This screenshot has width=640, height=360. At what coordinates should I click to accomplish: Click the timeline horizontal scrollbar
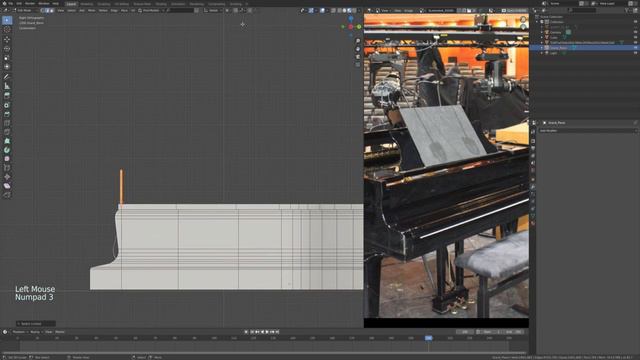coord(264,352)
